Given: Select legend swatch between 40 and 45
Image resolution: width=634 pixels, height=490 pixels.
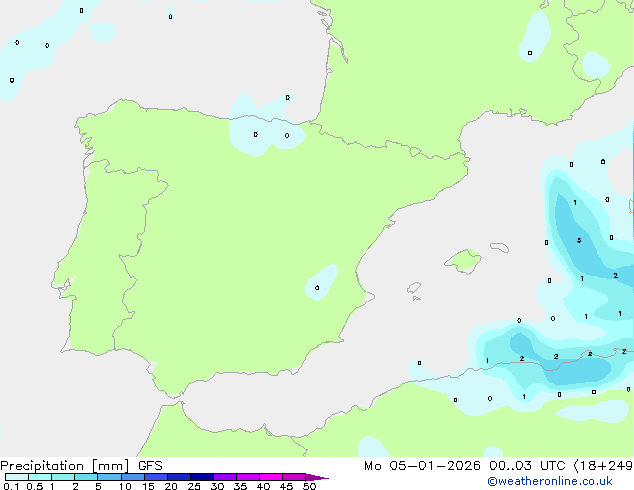Looking at the screenshot, I should pyautogui.click(x=271, y=477).
